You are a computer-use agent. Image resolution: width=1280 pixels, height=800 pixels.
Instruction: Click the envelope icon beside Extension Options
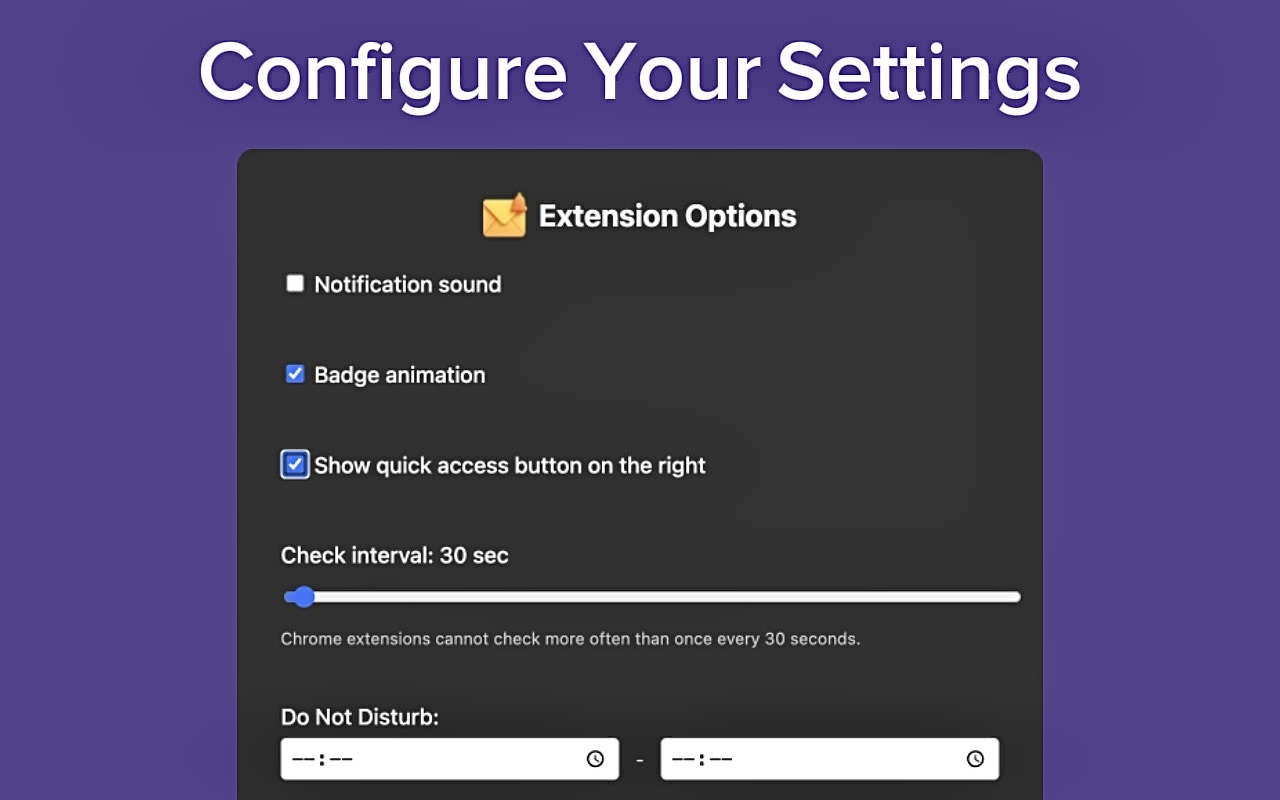point(505,216)
